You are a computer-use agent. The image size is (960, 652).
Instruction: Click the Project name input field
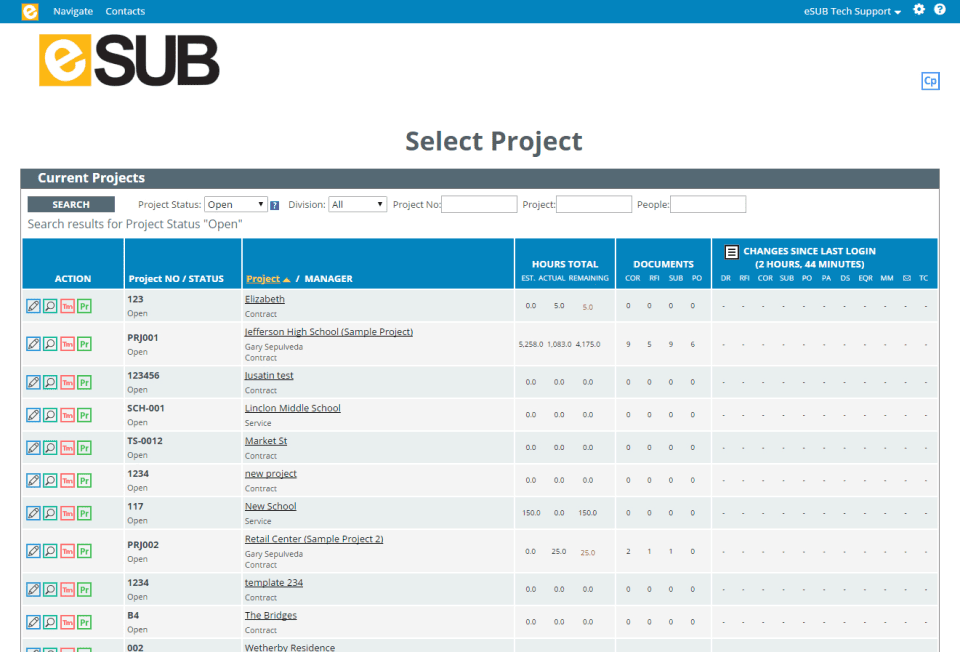point(594,204)
